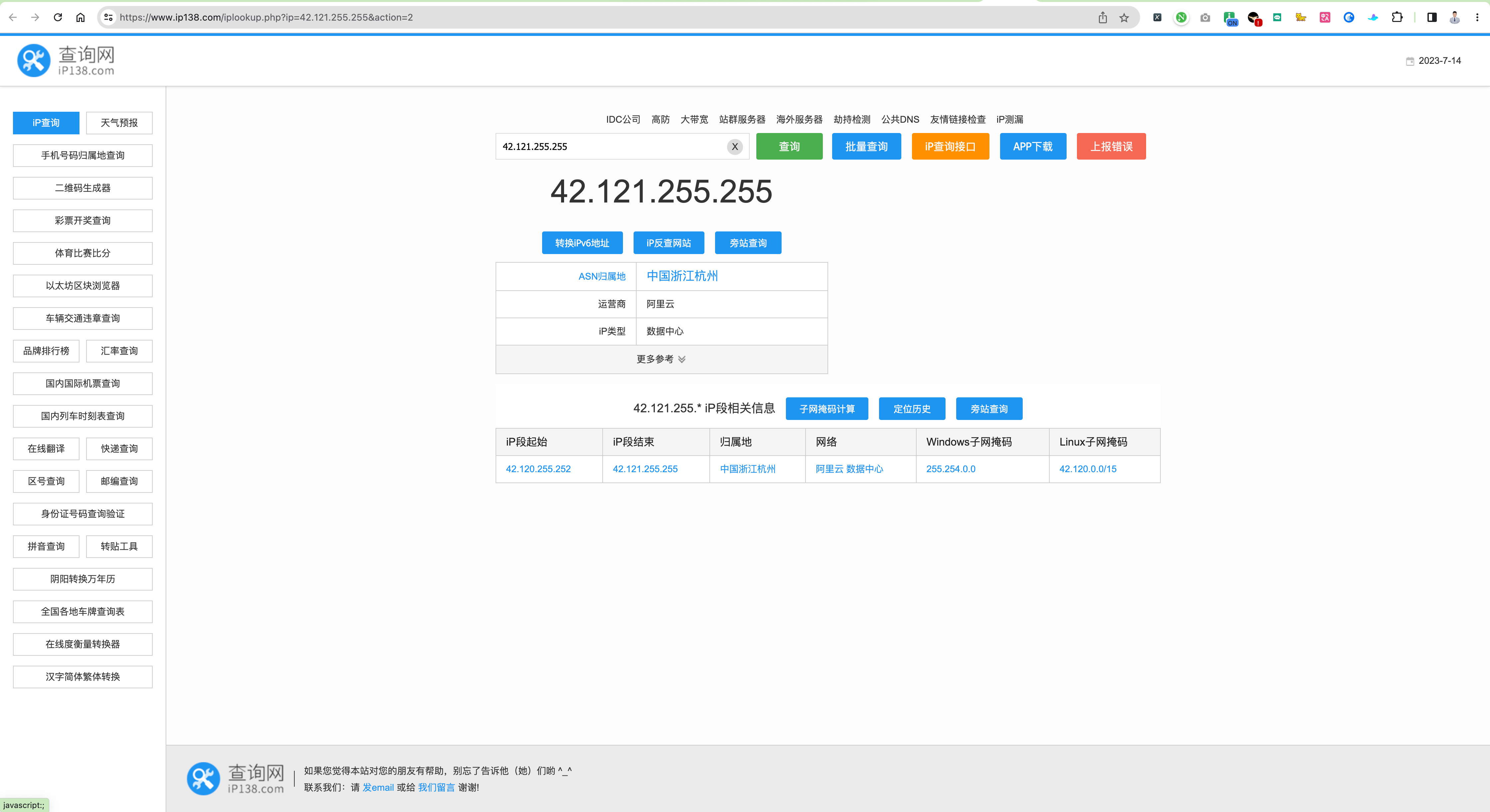Click the IDC公司 top link
Screen dimensions: 1490x812
(623, 119)
